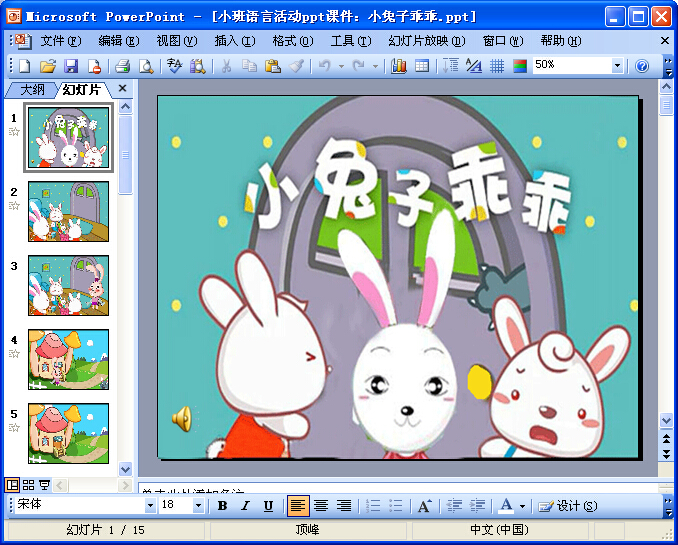Screen dimensions: 678x545
Task: Open the 宋体 font name dropdown
Action: click(150, 505)
